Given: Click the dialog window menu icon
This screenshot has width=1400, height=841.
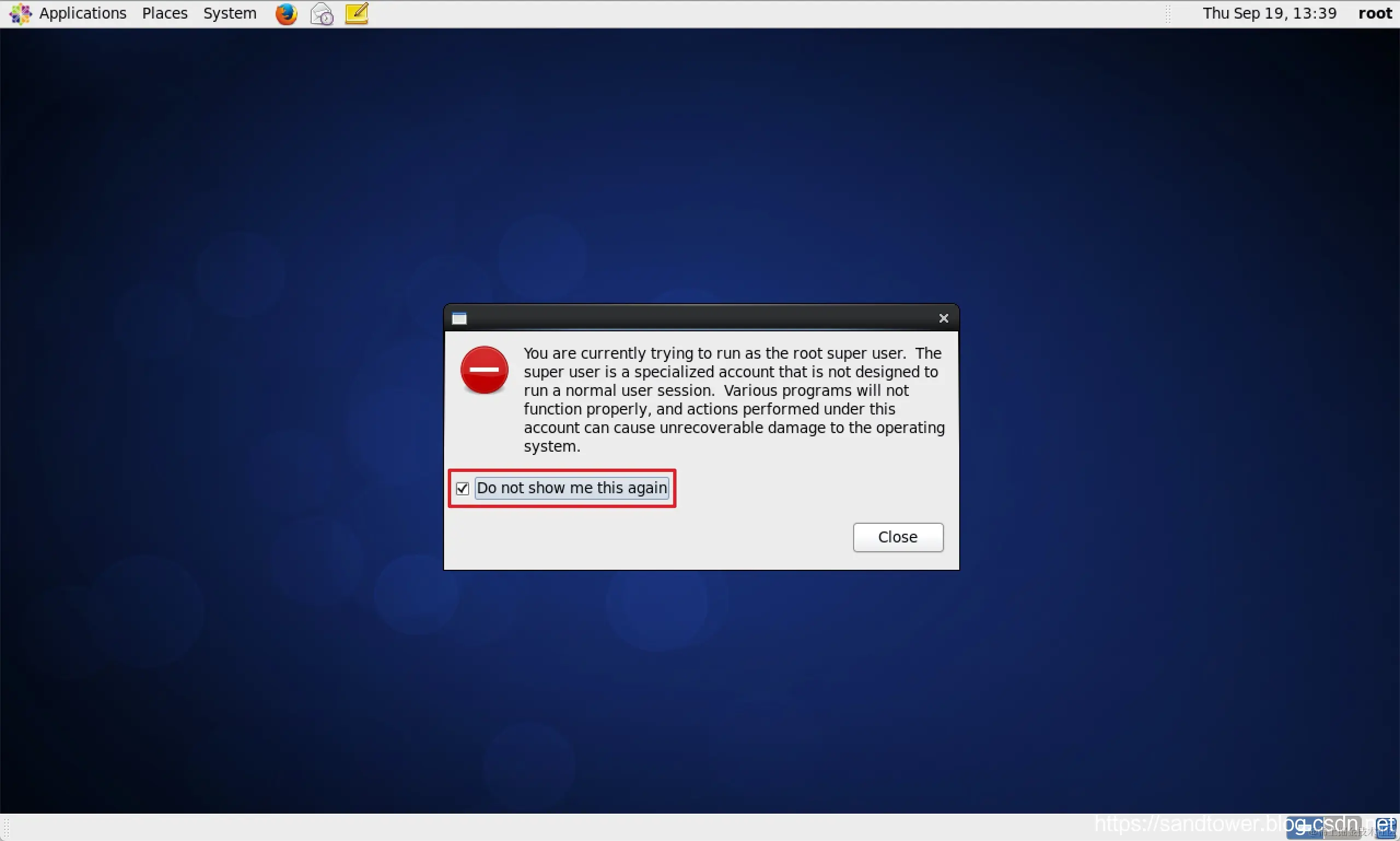Looking at the screenshot, I should coord(459,318).
